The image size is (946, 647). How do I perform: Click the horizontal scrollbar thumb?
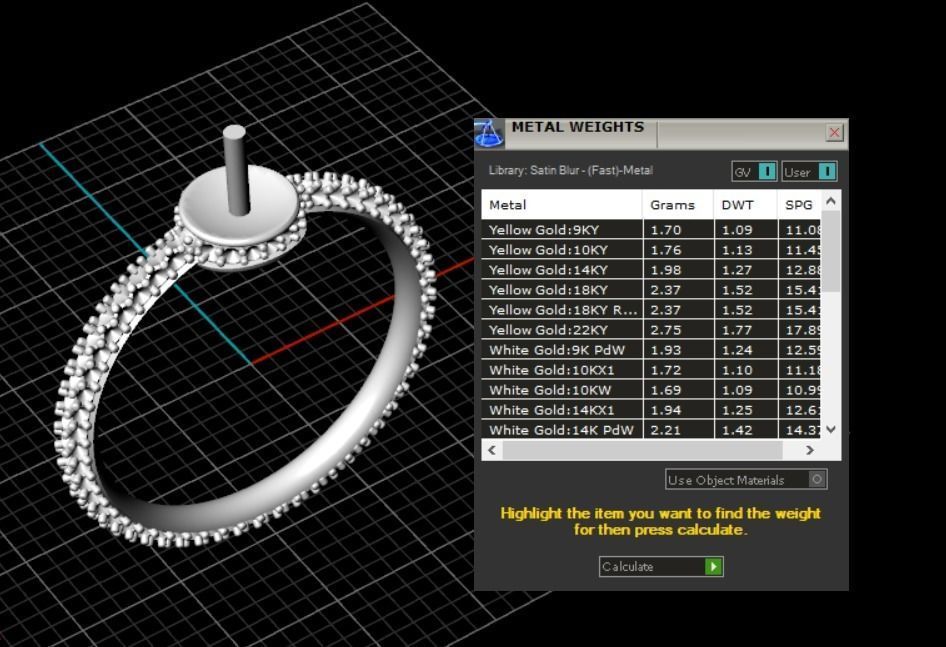point(643,450)
